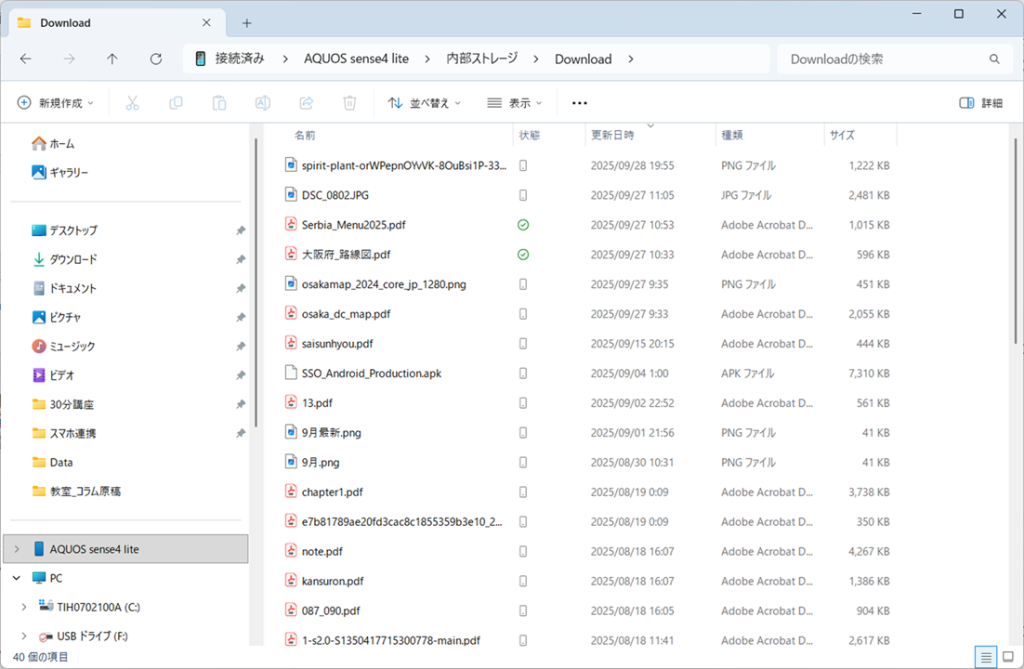The width and height of the screenshot is (1024, 669).
Task: Click the Rename icon in toolbar
Action: coord(263,103)
